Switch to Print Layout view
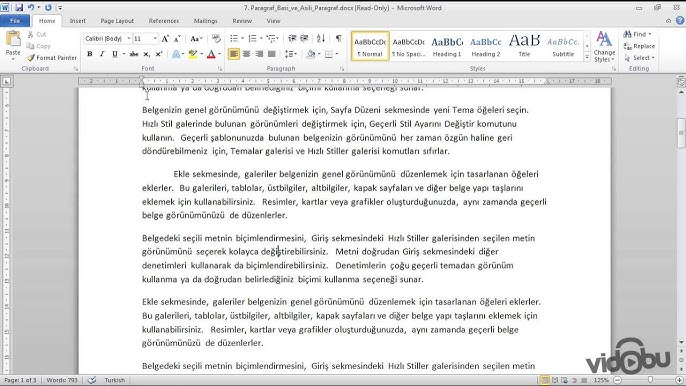 pos(545,380)
